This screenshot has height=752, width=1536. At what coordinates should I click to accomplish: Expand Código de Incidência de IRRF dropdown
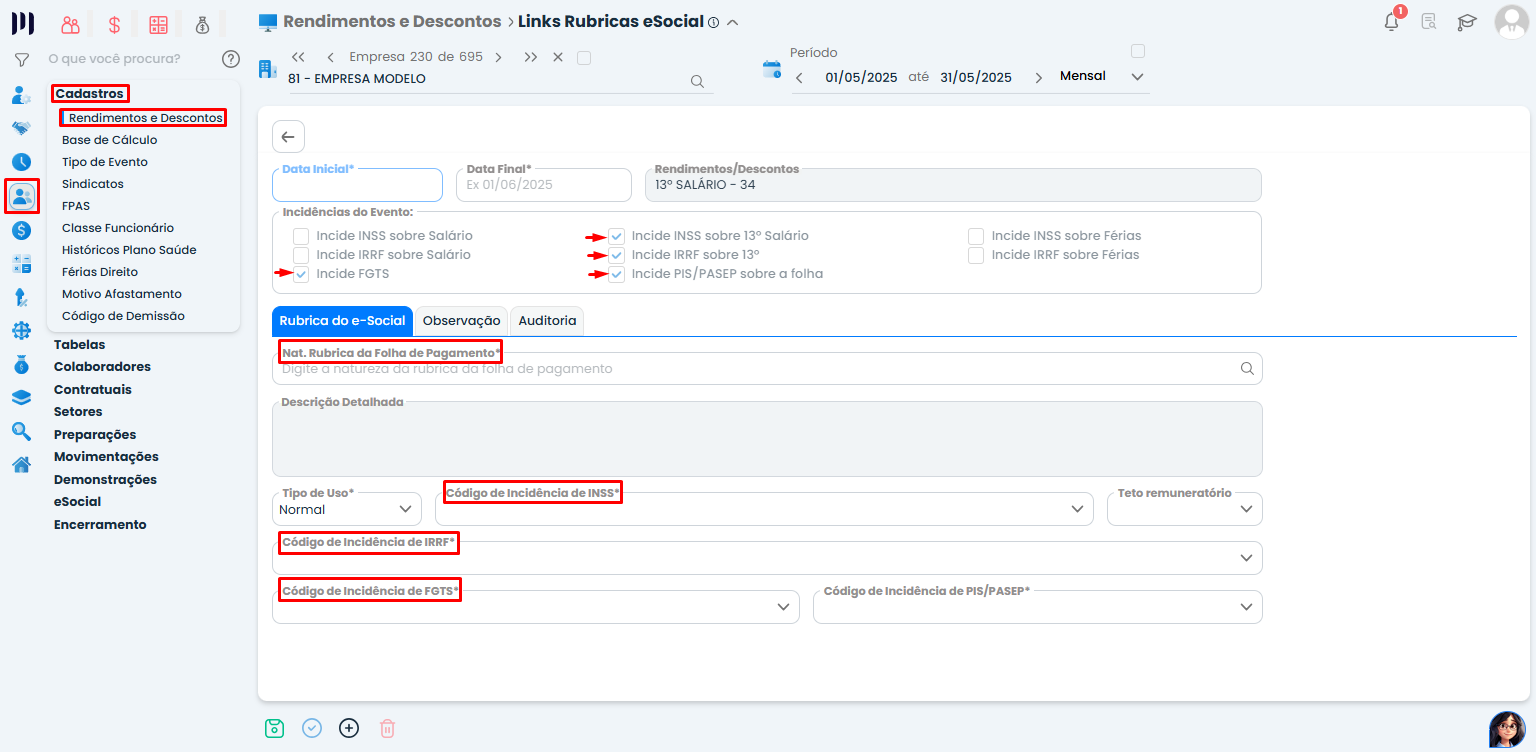1246,558
